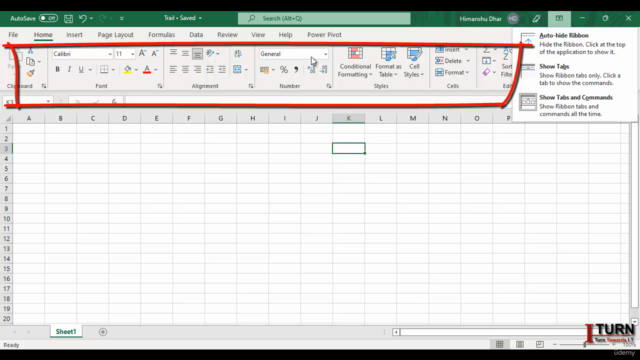Open the Help tab
Image resolution: width=640 pixels, height=360 pixels.
click(285, 35)
